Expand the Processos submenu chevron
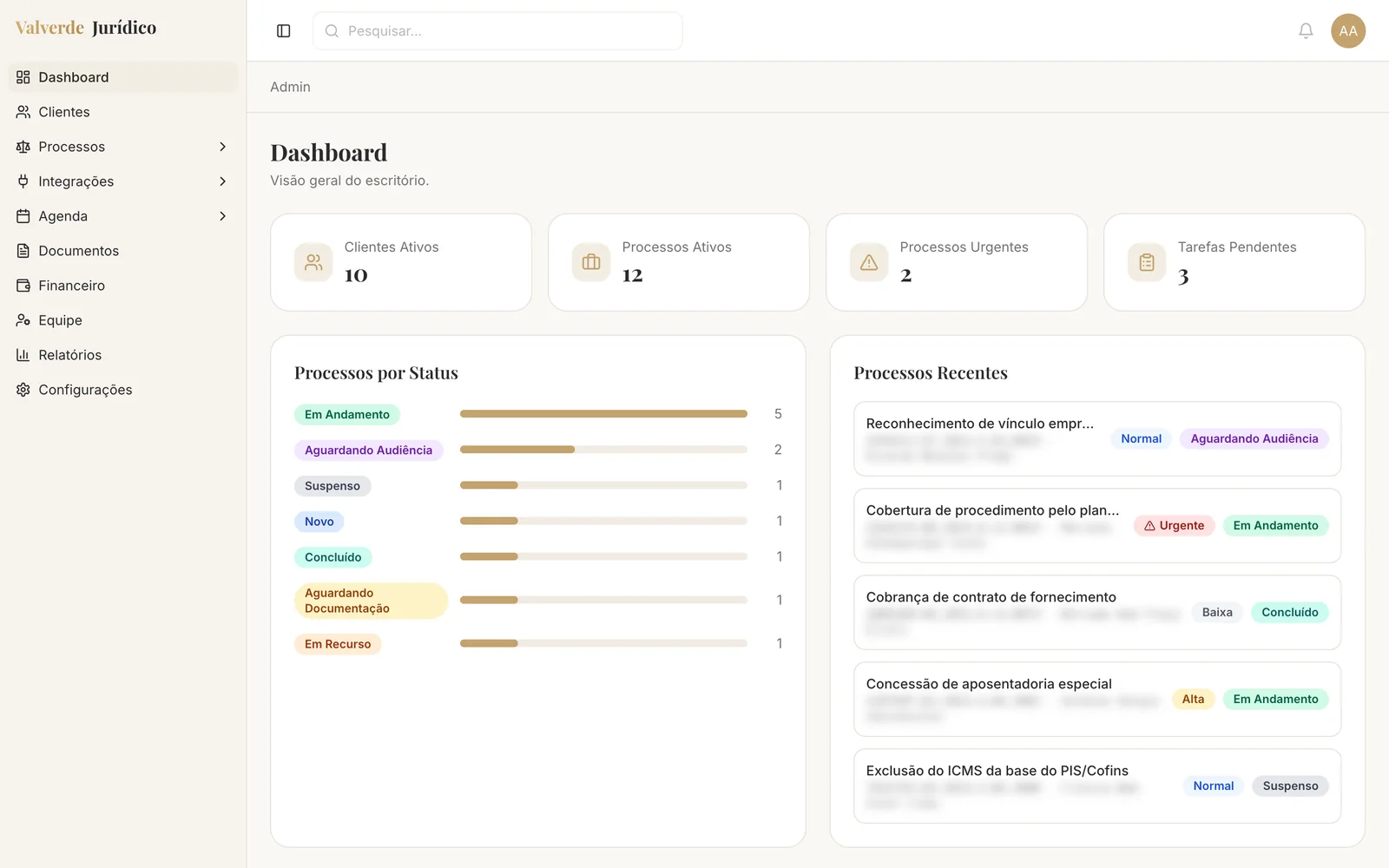Image resolution: width=1389 pixels, height=868 pixels. 222,147
